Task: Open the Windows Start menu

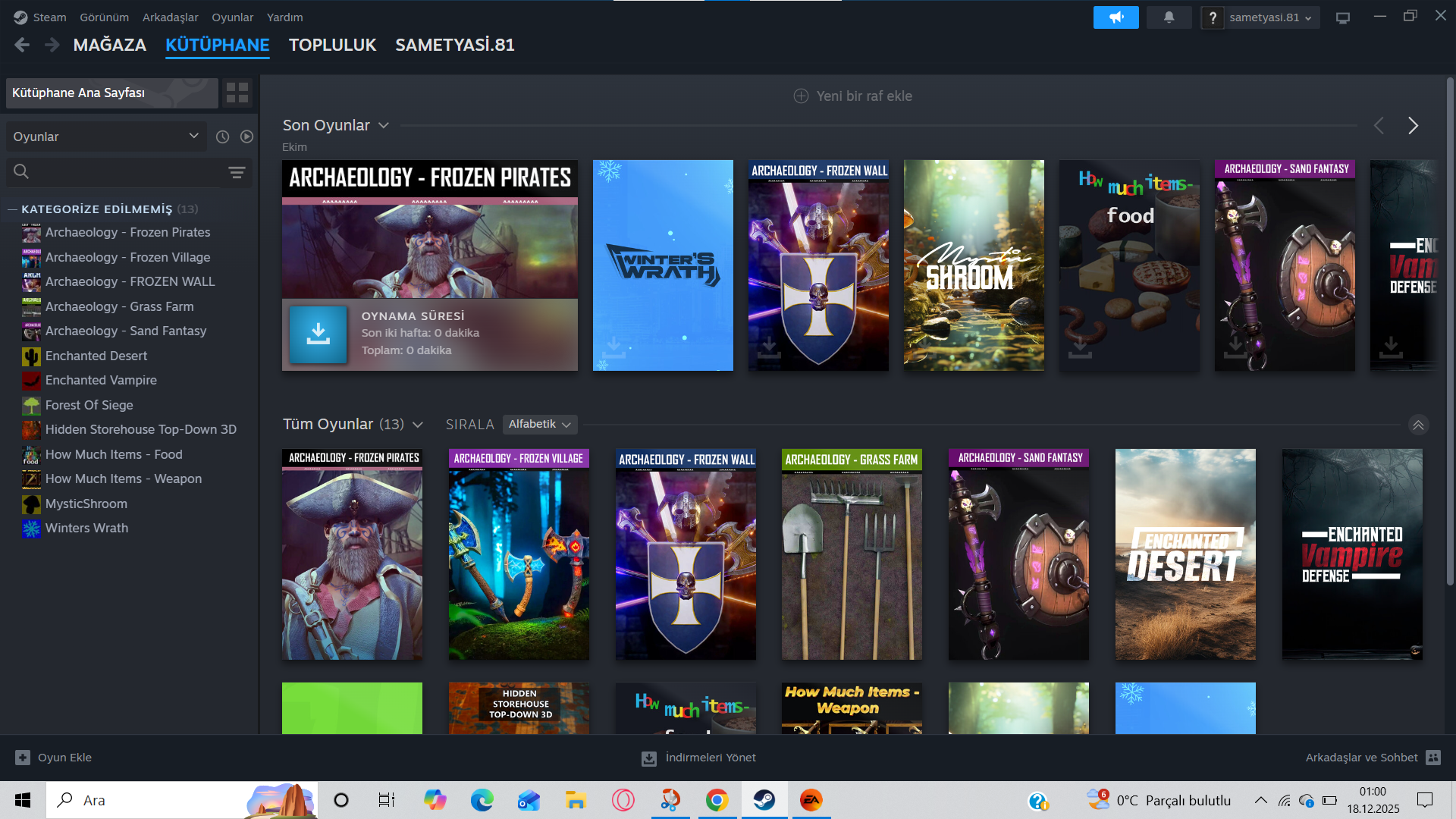Action: click(x=23, y=800)
